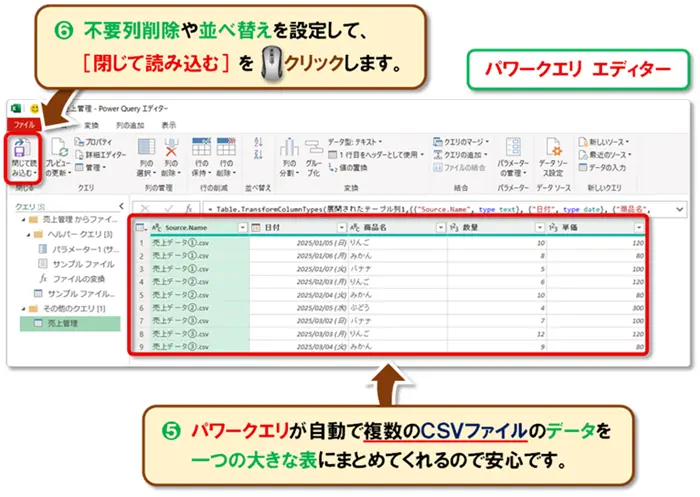
Task: Click the 行の保持 (Keep Rows) button
Action: 201,158
